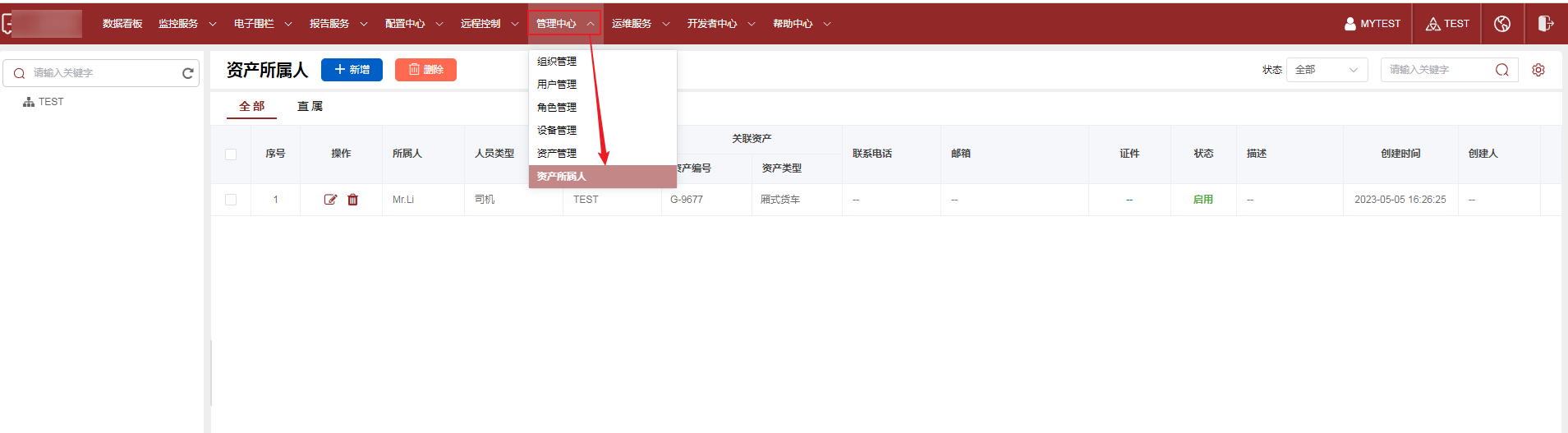Click the 新增 button
The image size is (1568, 433).
pyautogui.click(x=352, y=70)
